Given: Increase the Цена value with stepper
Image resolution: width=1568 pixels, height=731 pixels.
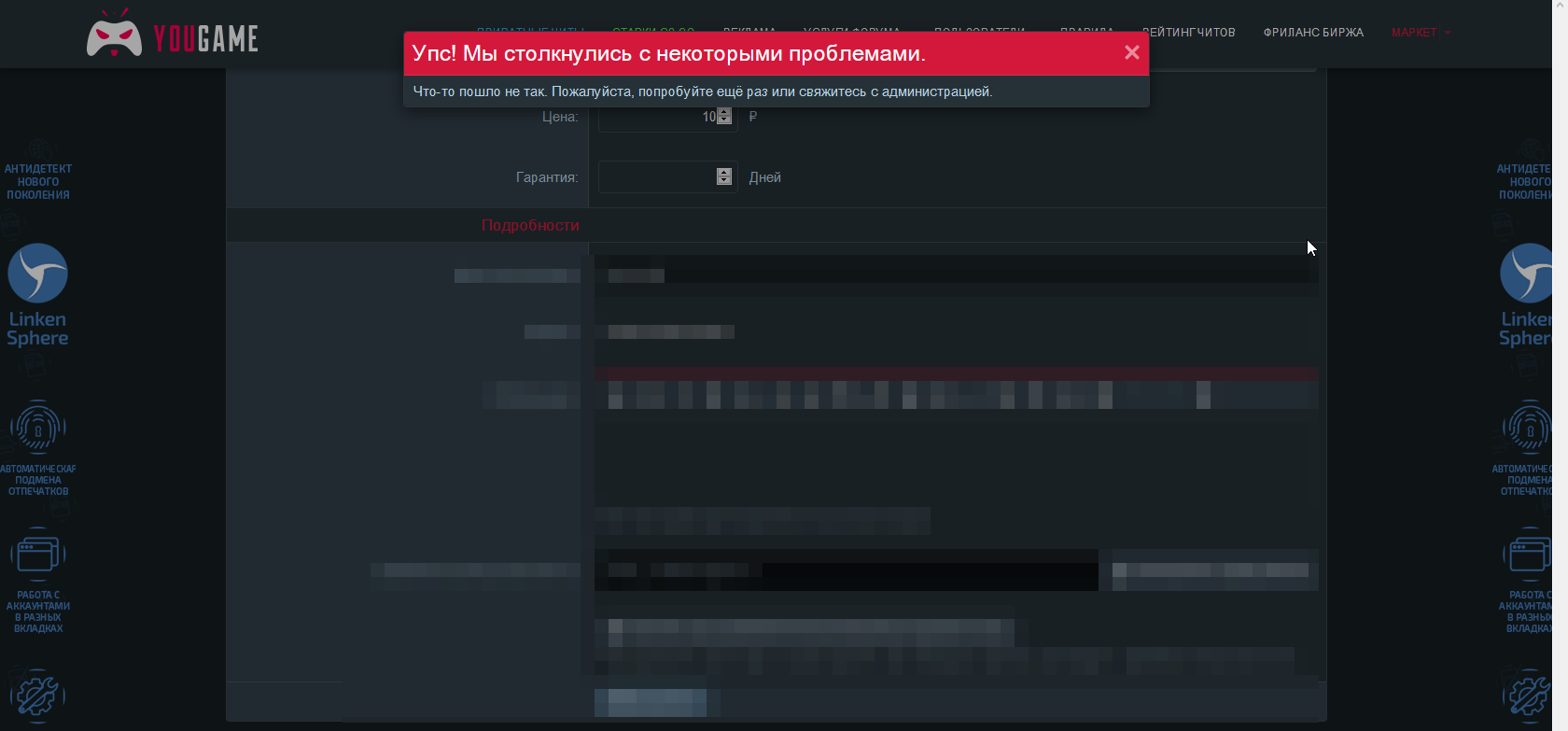Looking at the screenshot, I should 724,112.
